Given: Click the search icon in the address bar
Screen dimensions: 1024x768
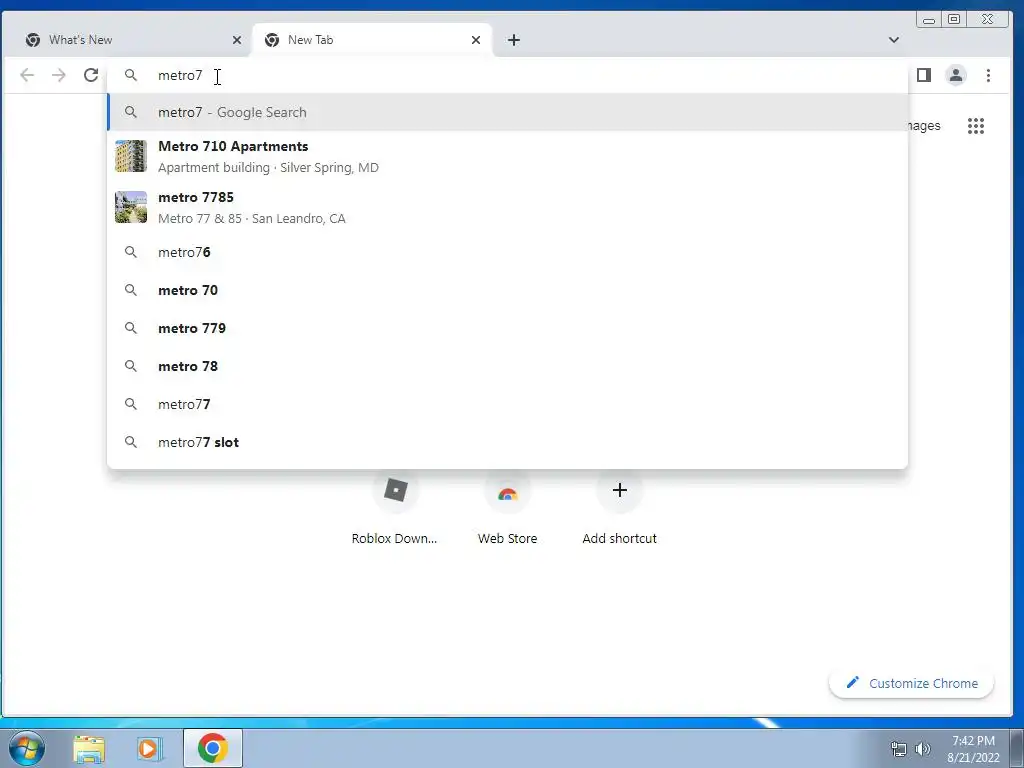Looking at the screenshot, I should pos(131,75).
